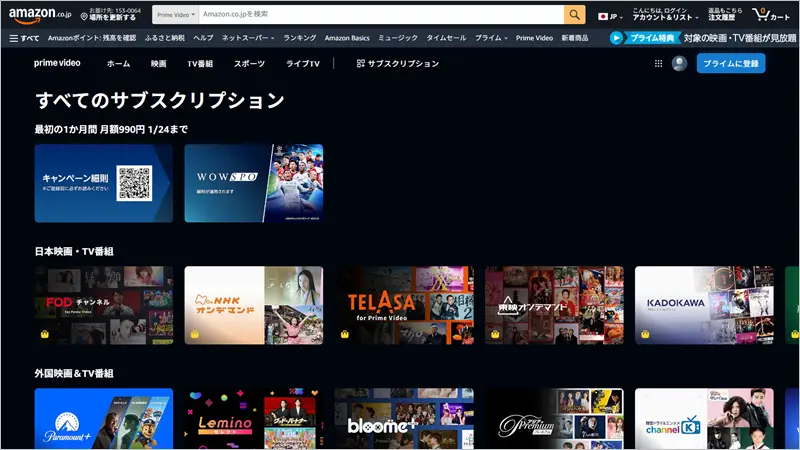The width and height of the screenshot is (800, 450).
Task: Expand the Prime Video search category dropdown
Action: pos(176,15)
